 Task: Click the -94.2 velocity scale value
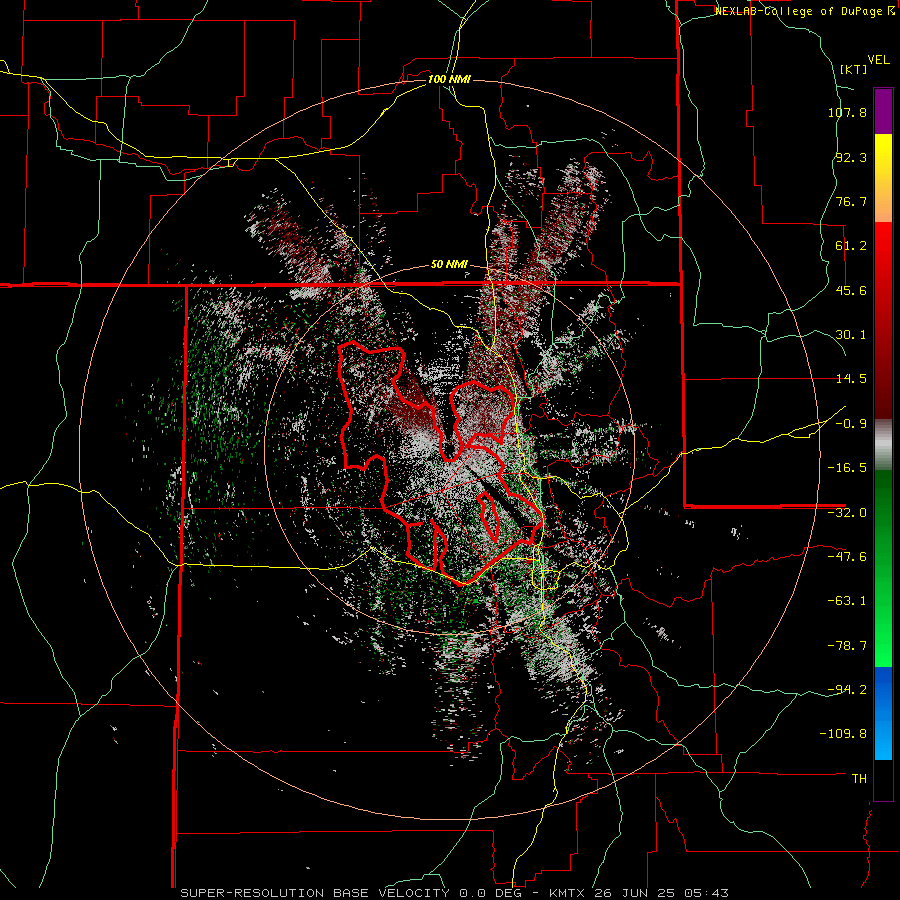(x=847, y=690)
